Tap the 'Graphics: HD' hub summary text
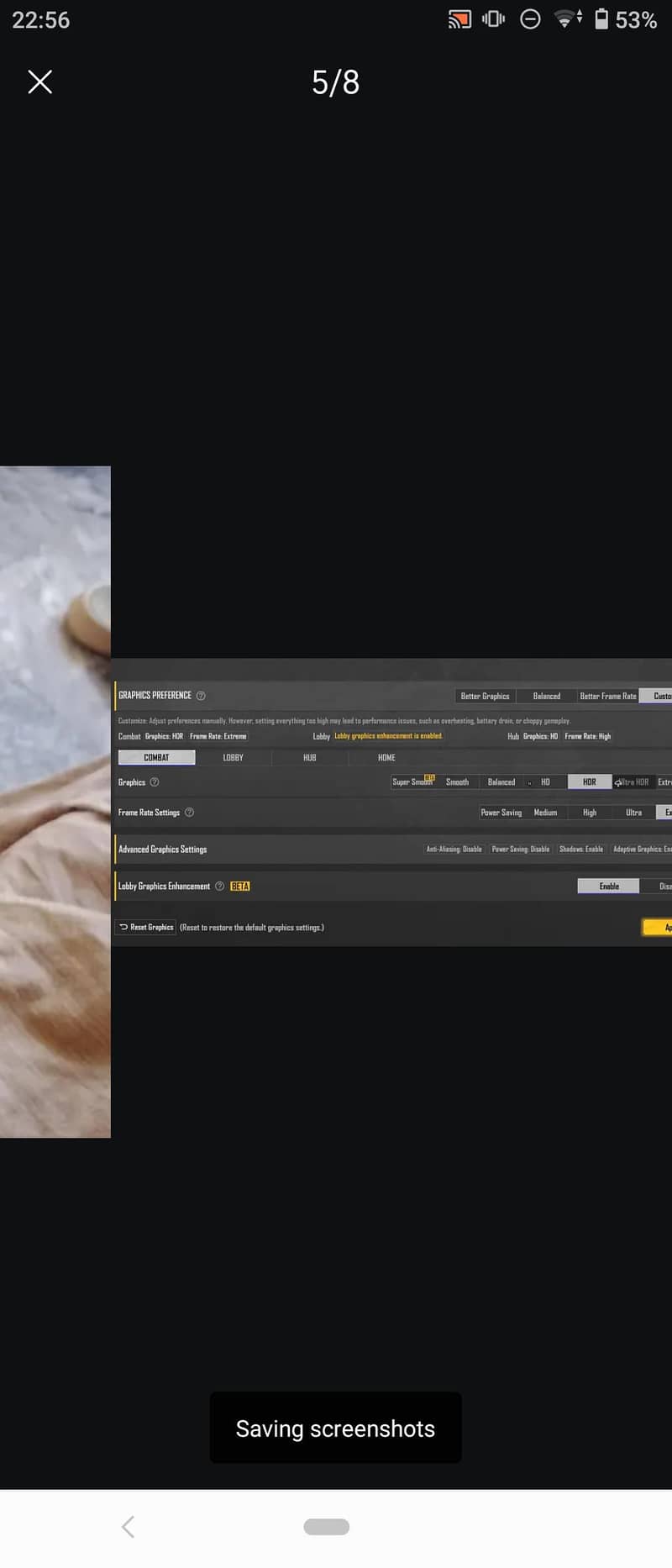This screenshot has width=672, height=1568. [540, 737]
